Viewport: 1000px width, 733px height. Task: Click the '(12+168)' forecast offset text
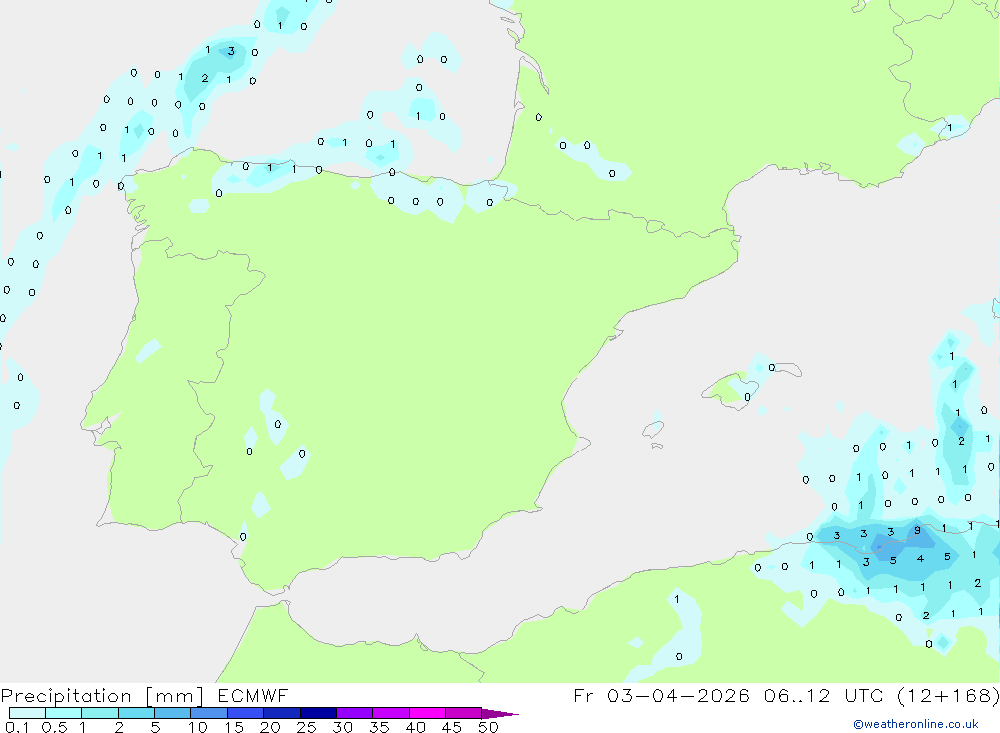coord(948,695)
